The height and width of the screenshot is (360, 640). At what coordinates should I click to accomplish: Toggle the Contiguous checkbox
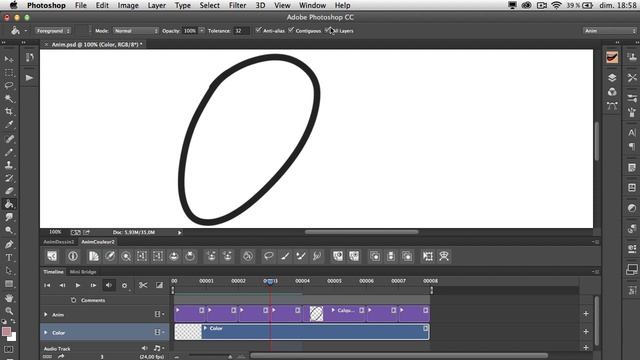click(291, 30)
